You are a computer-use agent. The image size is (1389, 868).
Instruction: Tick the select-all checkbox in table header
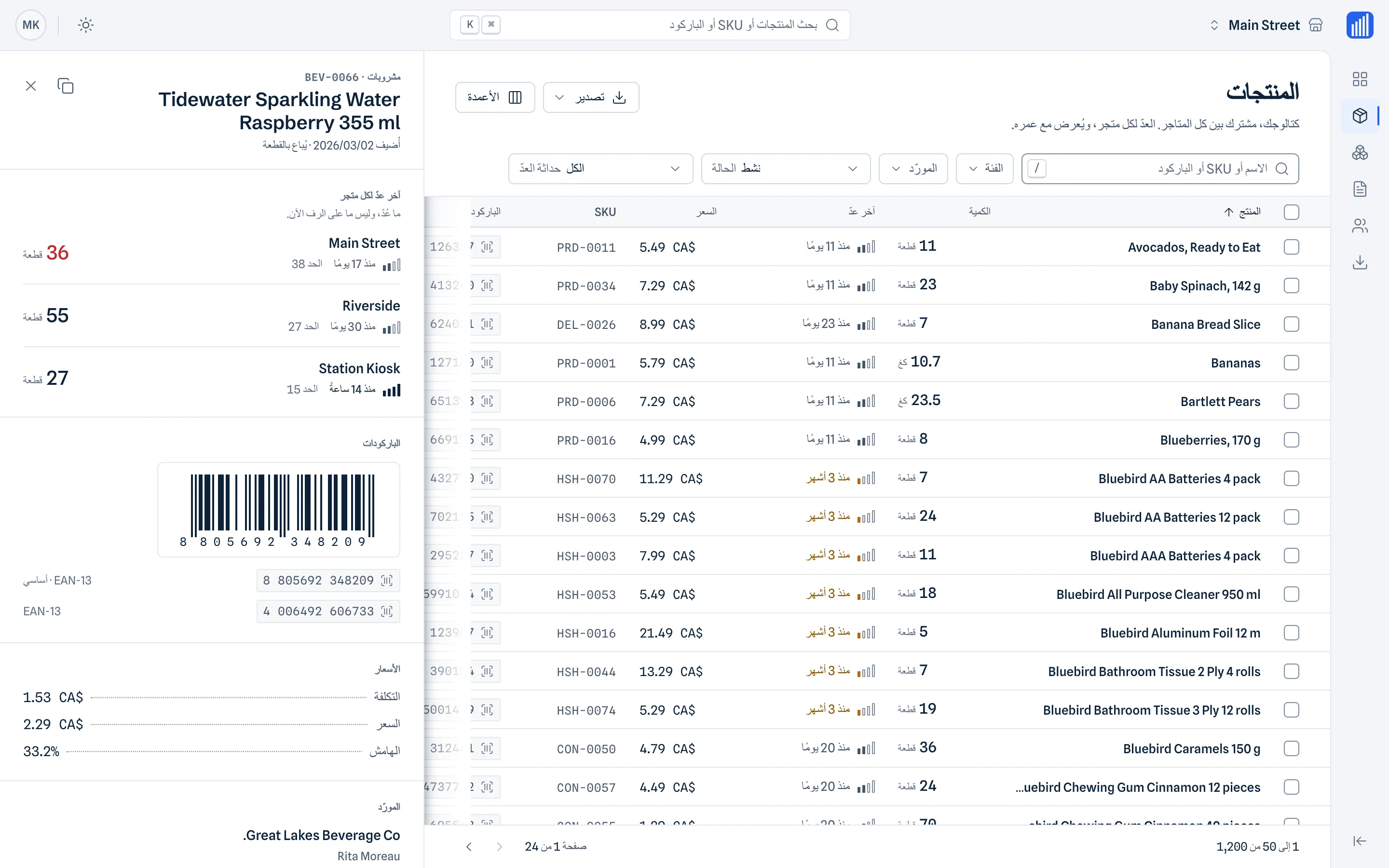1292,212
